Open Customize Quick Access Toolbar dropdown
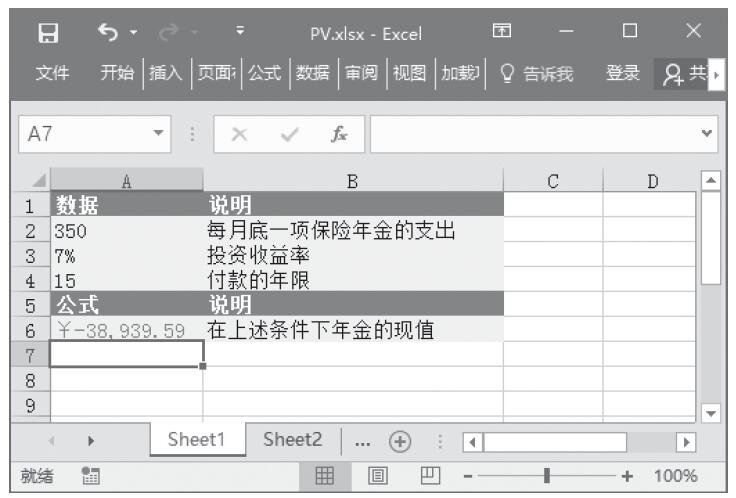 (240, 33)
